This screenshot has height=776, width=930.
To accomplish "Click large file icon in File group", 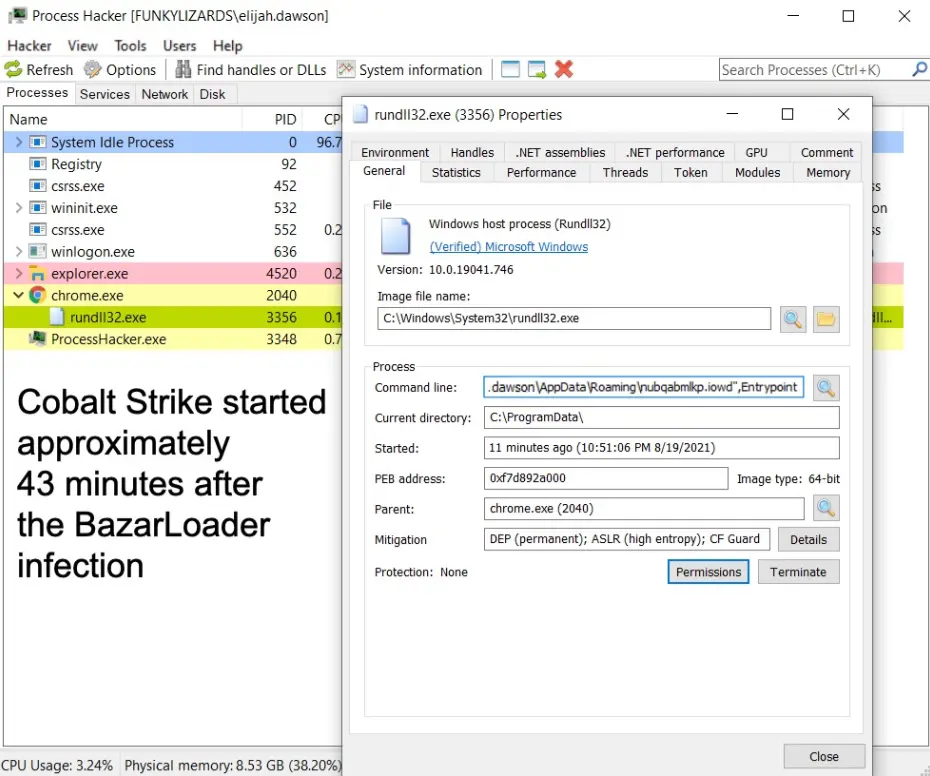I will [395, 236].
